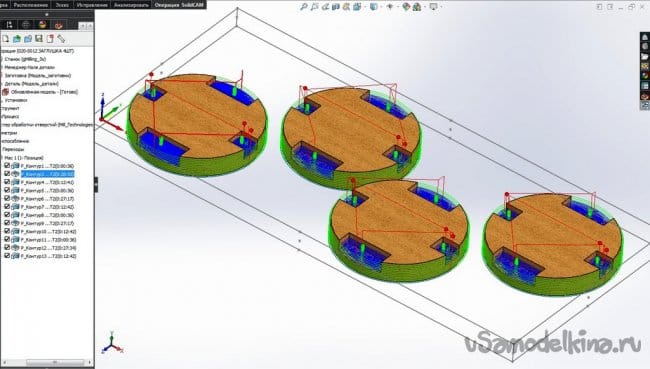Click the blank new document icon in panel toolbar
The image size is (650, 369).
tap(5, 39)
